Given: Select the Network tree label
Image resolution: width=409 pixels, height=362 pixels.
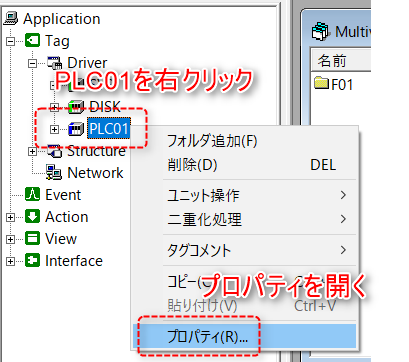Looking at the screenshot, I should click(95, 173).
